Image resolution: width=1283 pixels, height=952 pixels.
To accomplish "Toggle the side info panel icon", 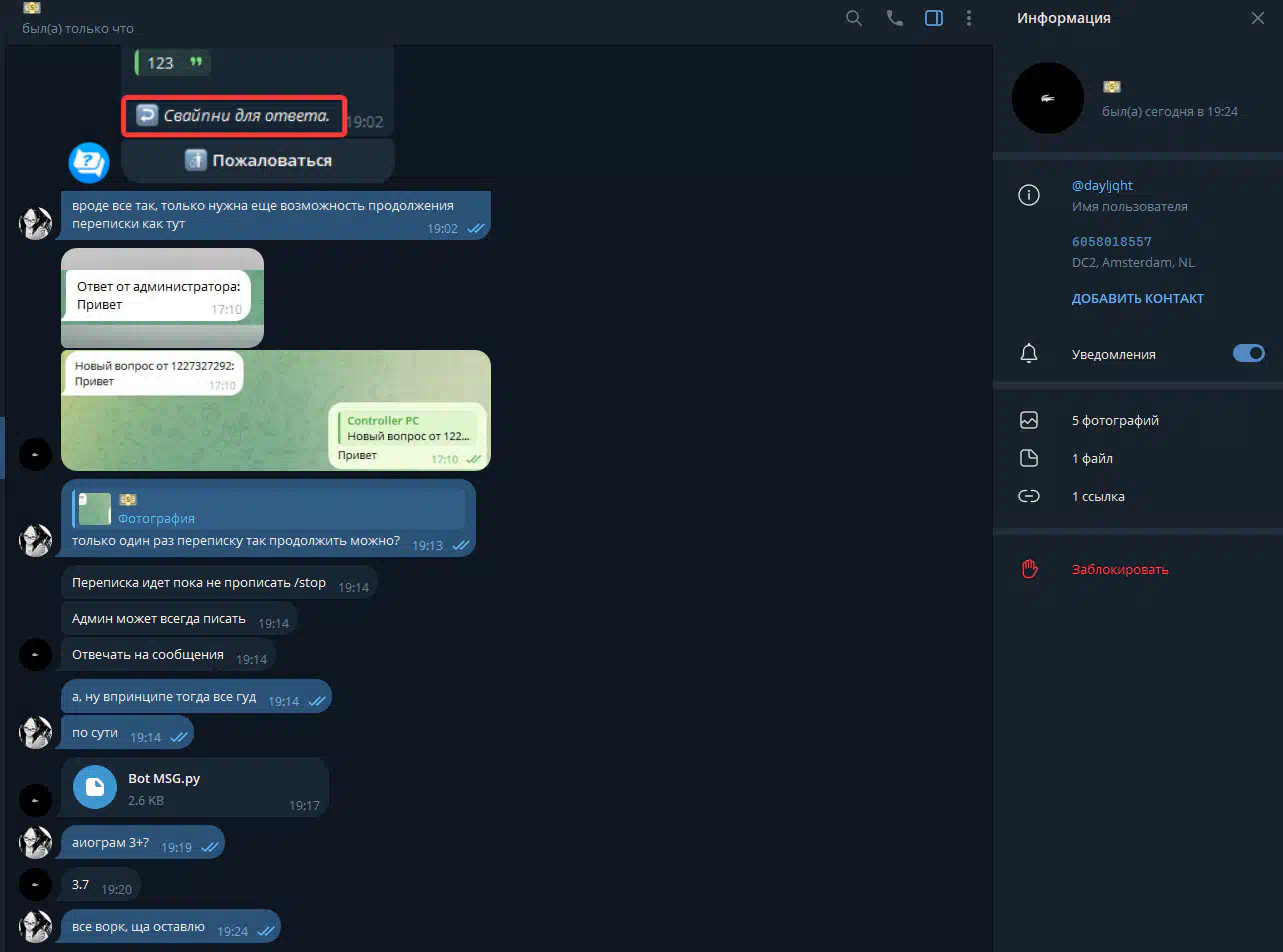I will [933, 18].
